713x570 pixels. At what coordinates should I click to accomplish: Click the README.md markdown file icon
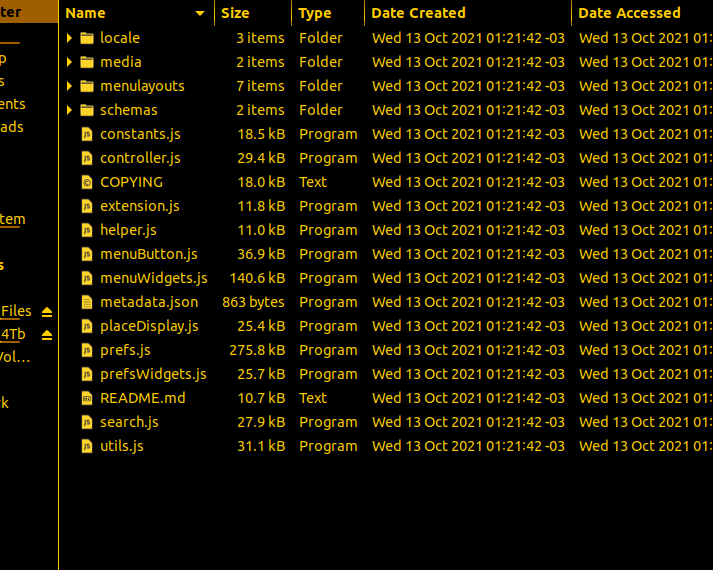[87, 398]
